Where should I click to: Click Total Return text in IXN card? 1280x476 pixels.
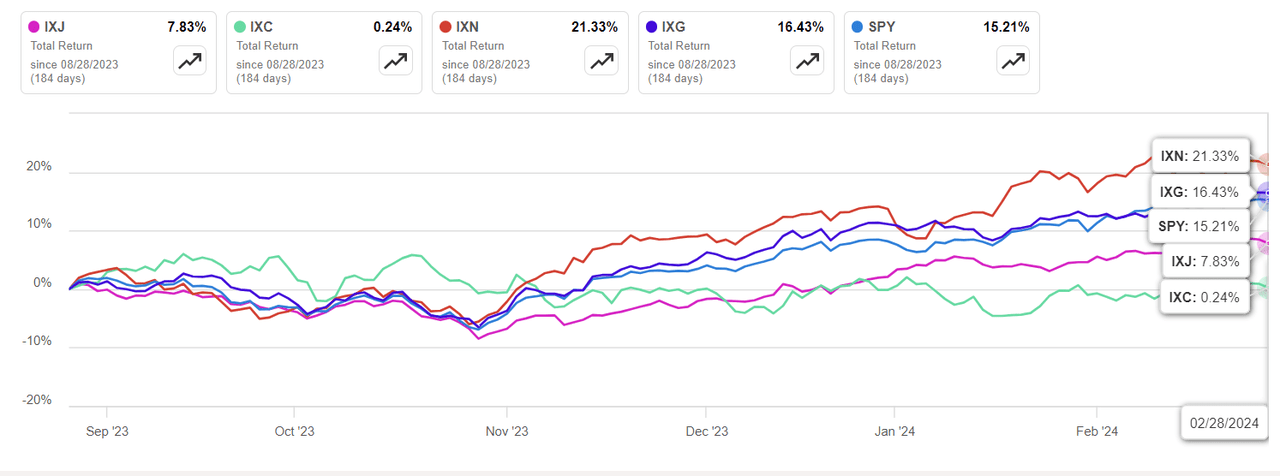click(475, 46)
